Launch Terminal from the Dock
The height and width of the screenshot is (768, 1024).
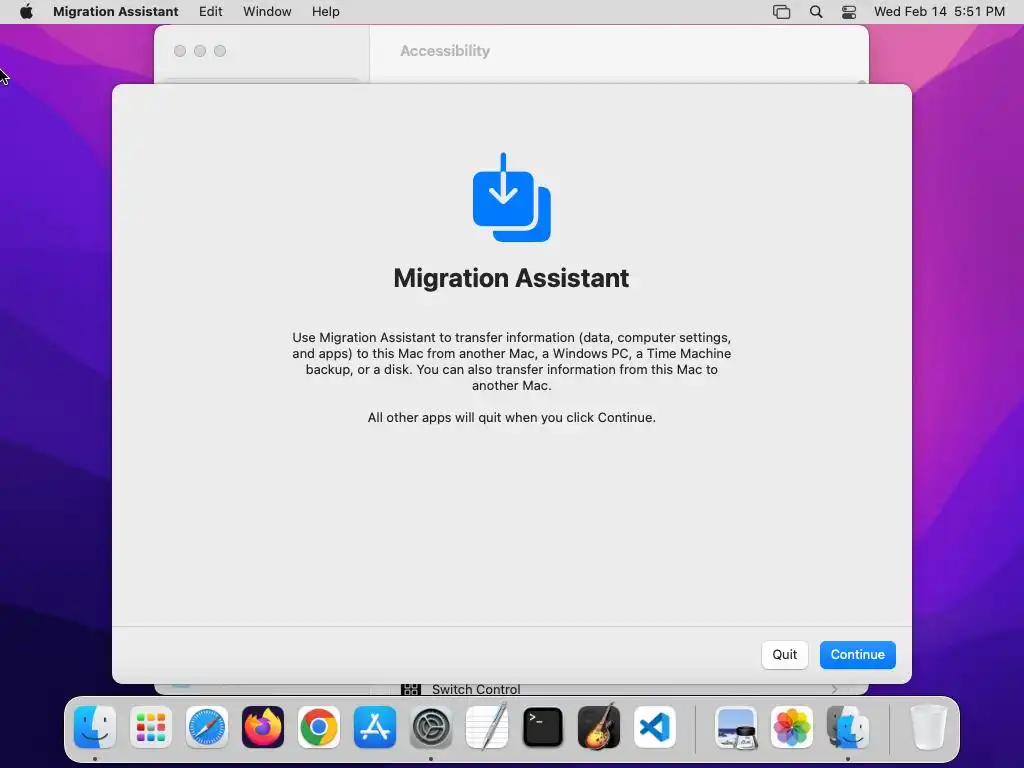(x=543, y=727)
